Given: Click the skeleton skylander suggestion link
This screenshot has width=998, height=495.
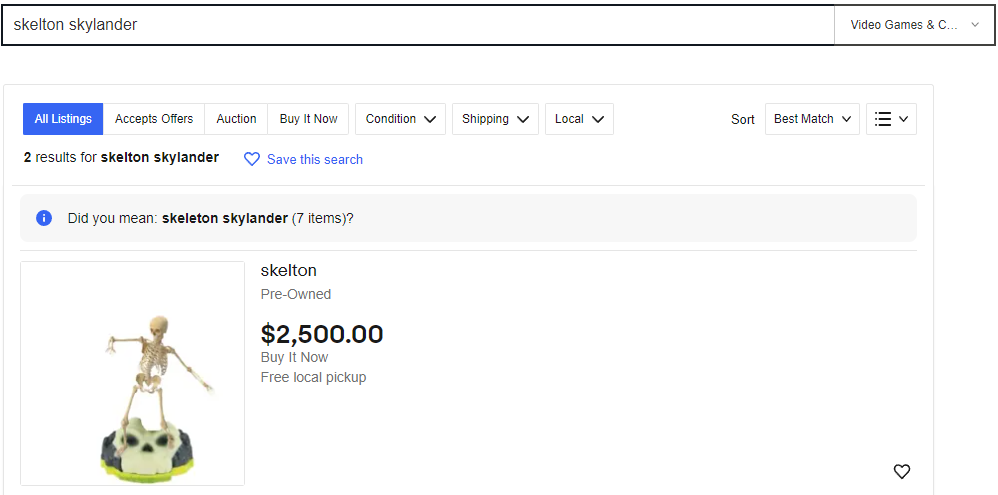Looking at the screenshot, I should tap(225, 218).
